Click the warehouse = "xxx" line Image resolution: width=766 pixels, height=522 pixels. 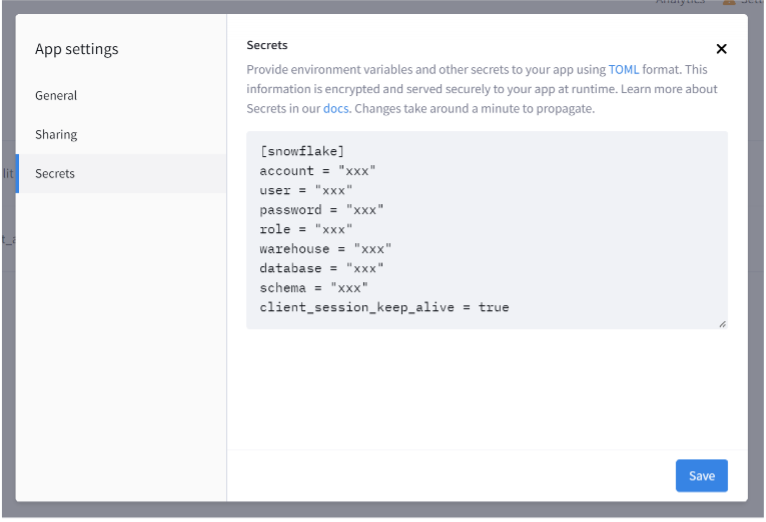coord(325,249)
